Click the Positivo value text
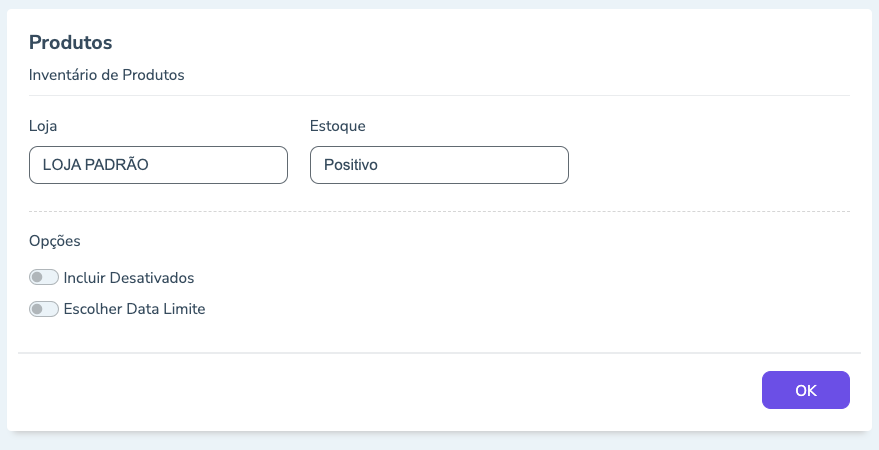This screenshot has height=450, width=879. pyautogui.click(x=350, y=165)
